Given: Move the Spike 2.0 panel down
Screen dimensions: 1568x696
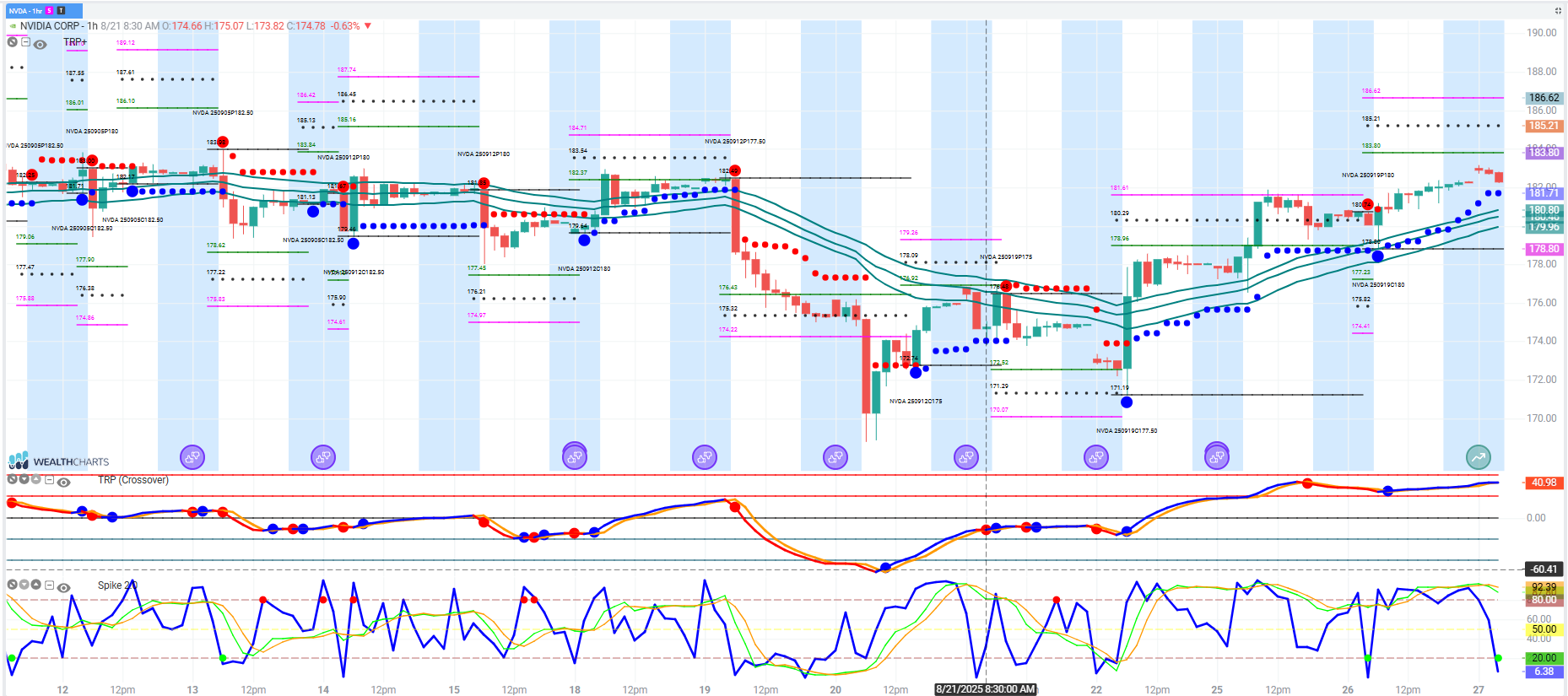Looking at the screenshot, I should (x=24, y=585).
